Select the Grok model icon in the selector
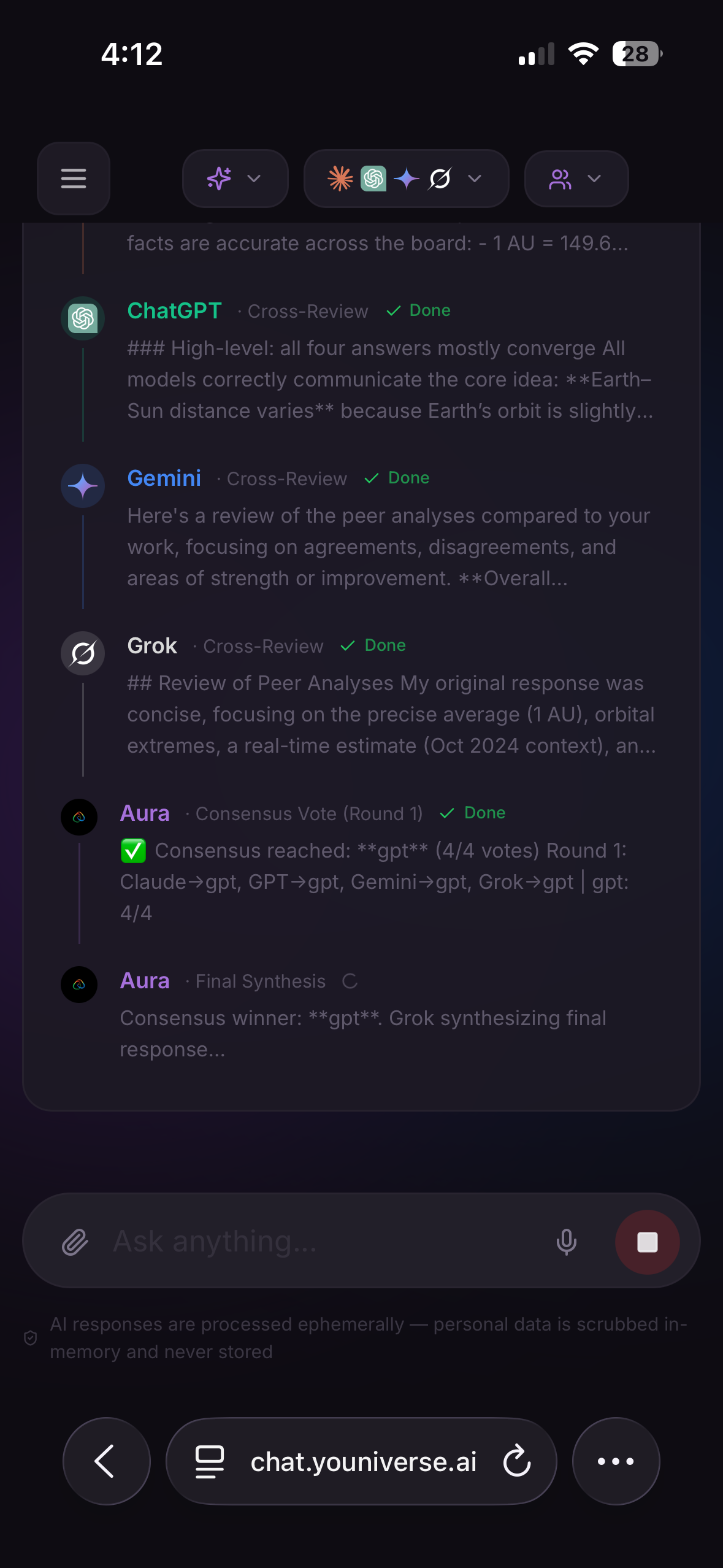This screenshot has width=723, height=1568. pos(441,179)
